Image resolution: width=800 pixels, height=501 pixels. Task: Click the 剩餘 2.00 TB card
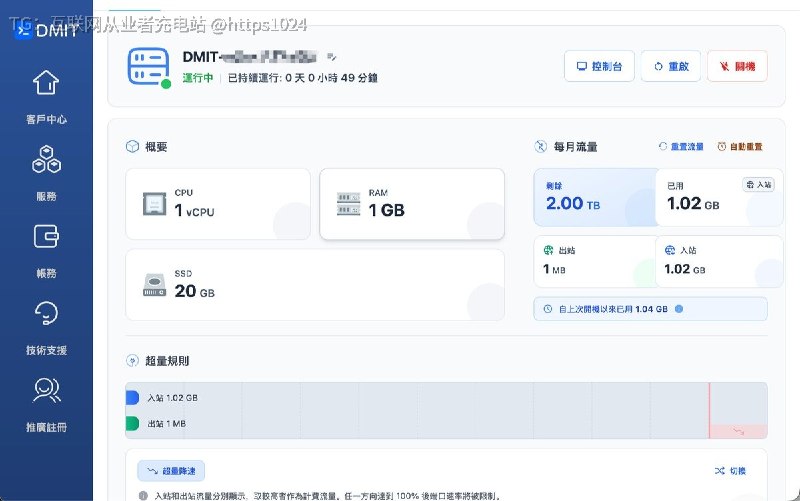[595, 197]
